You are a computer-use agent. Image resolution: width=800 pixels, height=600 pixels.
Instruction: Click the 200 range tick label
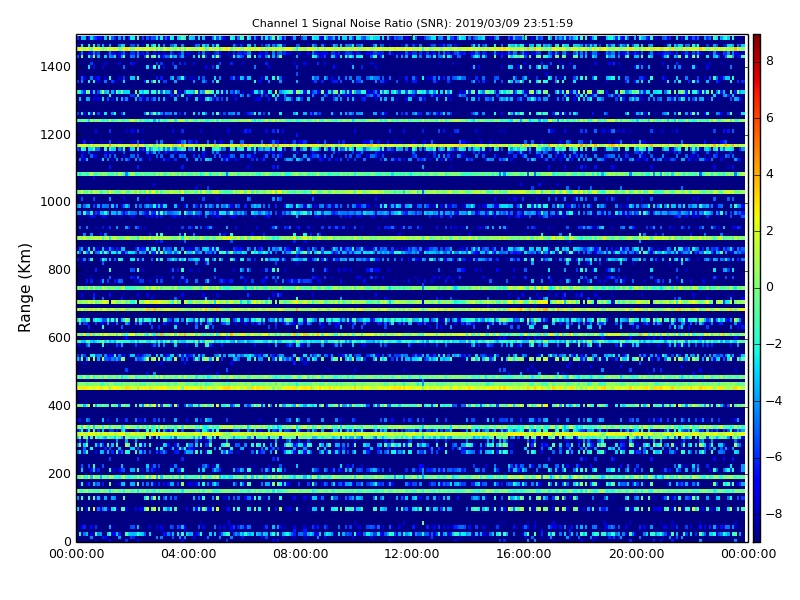[59, 473]
